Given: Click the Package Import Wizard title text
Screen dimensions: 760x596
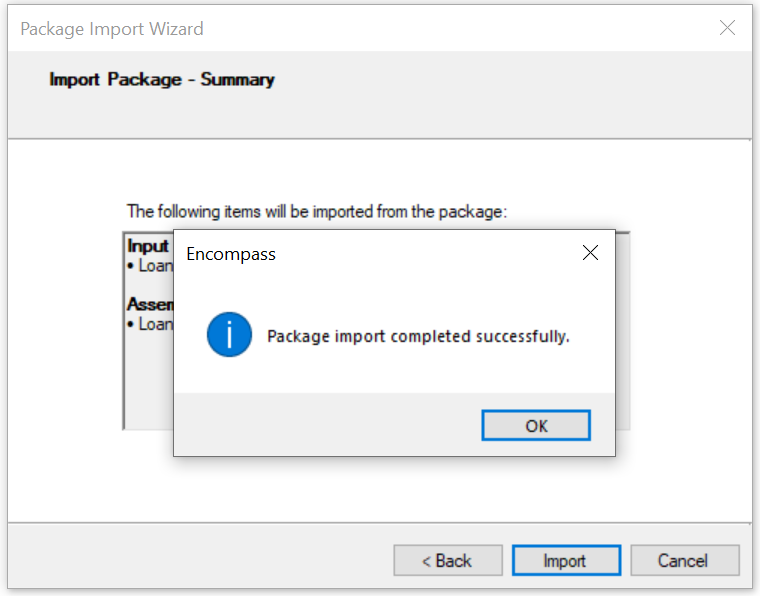Looking at the screenshot, I should click(x=112, y=29).
